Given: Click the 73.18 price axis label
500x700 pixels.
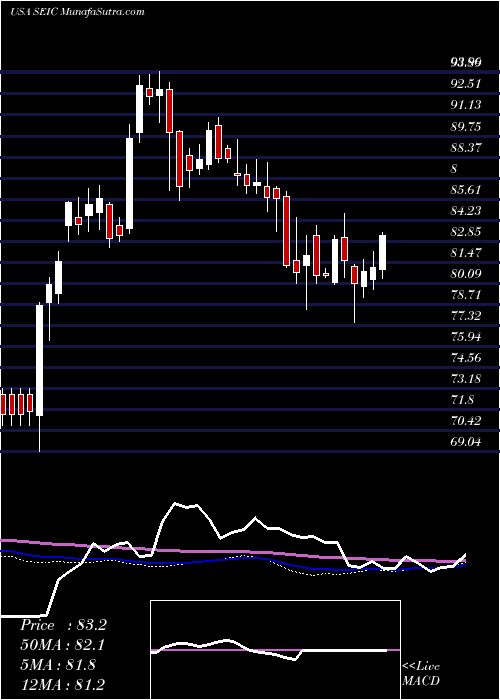Looking at the screenshot, I should point(466,379).
